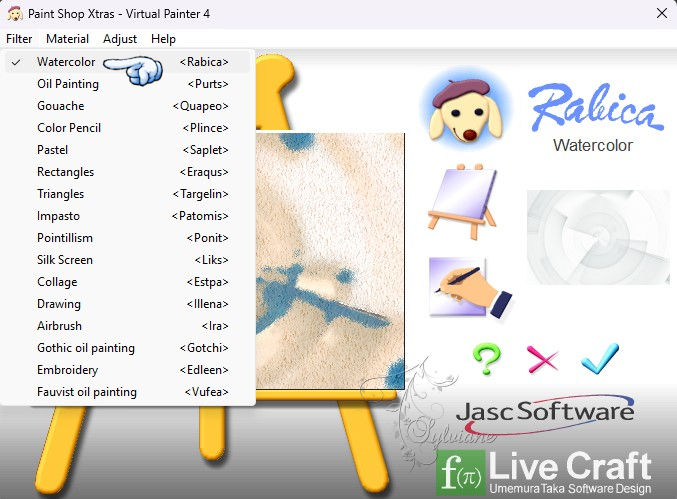The width and height of the screenshot is (677, 499).
Task: Select the Drawing filter
Action: pyautogui.click(x=128, y=304)
